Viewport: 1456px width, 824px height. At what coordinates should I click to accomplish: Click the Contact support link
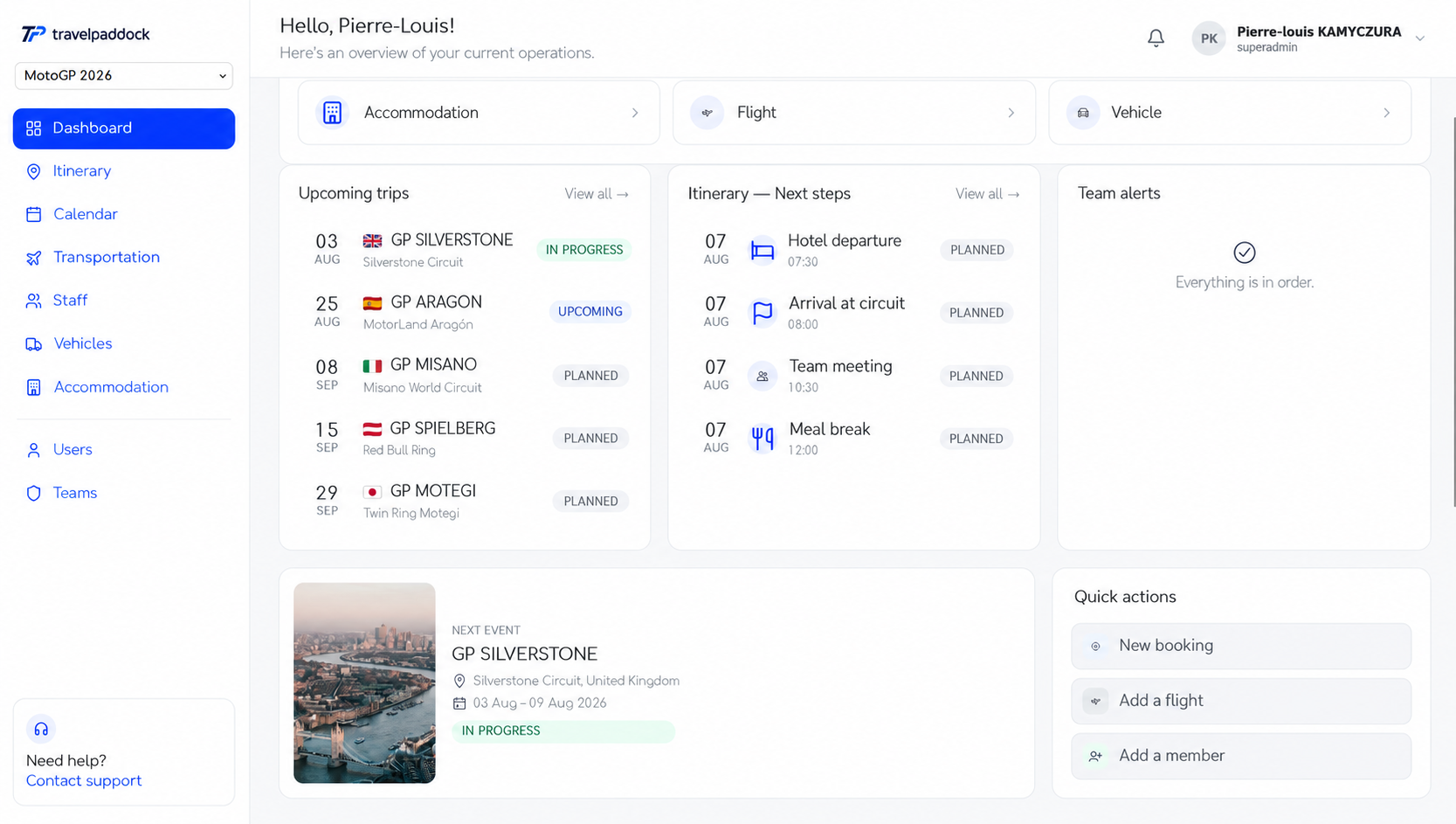coord(84,781)
